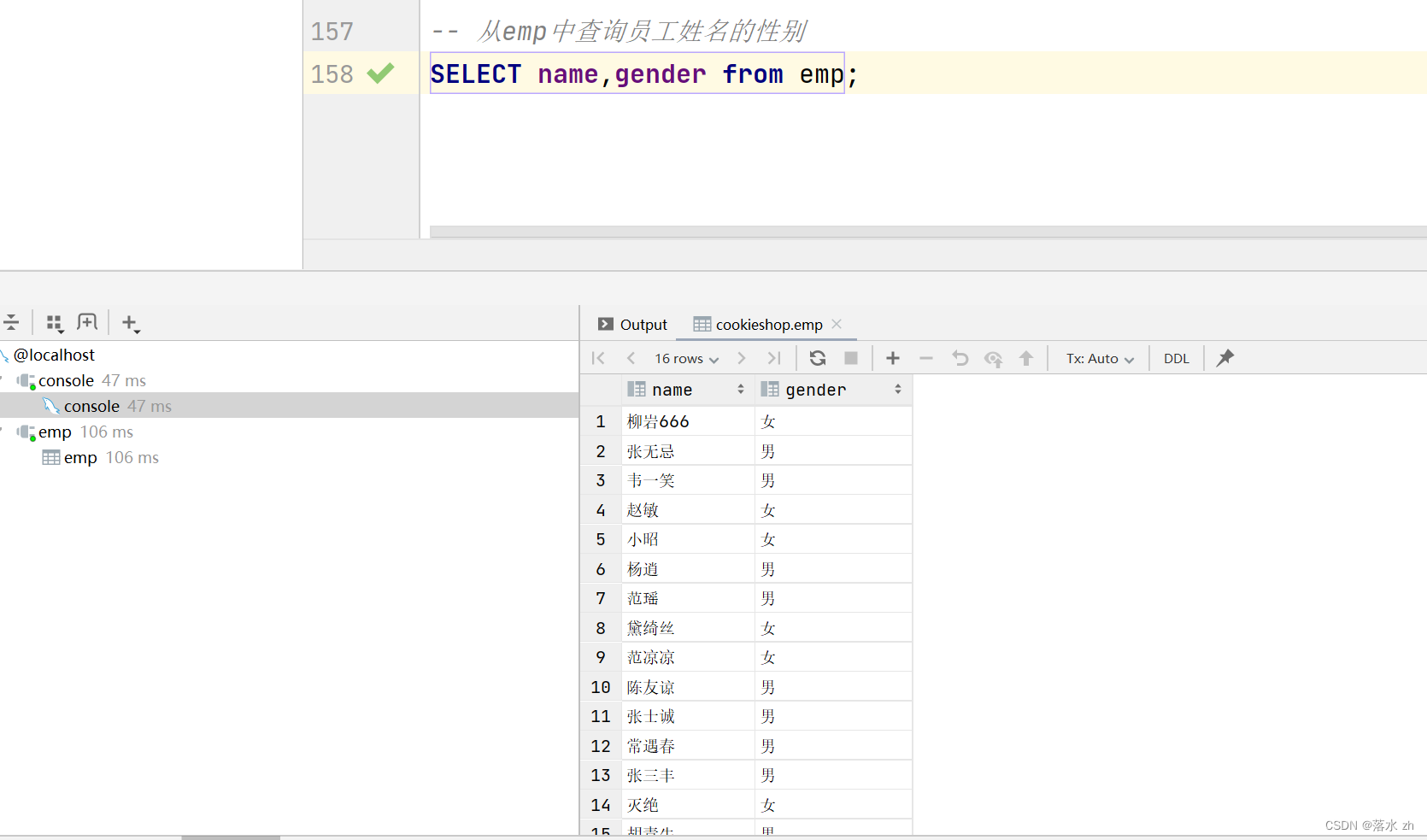
Task: Go to previous page of results
Action: 631,358
